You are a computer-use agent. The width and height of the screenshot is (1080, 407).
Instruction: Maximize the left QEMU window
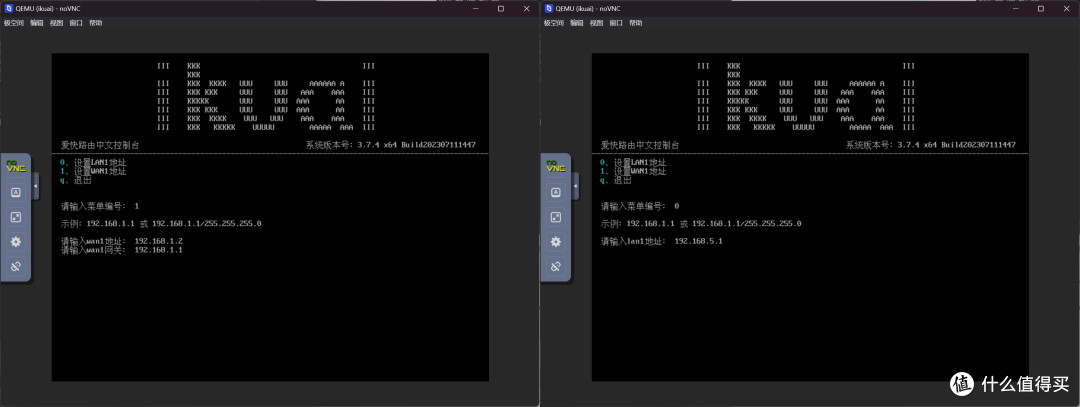[x=501, y=8]
